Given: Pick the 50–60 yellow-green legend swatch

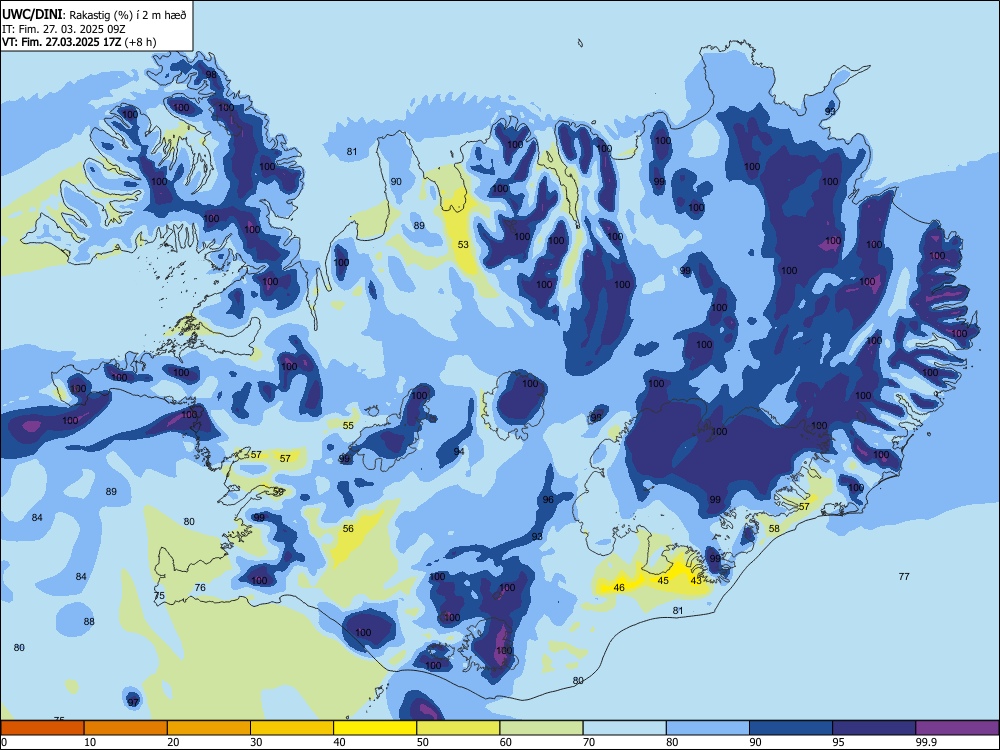Looking at the screenshot, I should [458, 728].
